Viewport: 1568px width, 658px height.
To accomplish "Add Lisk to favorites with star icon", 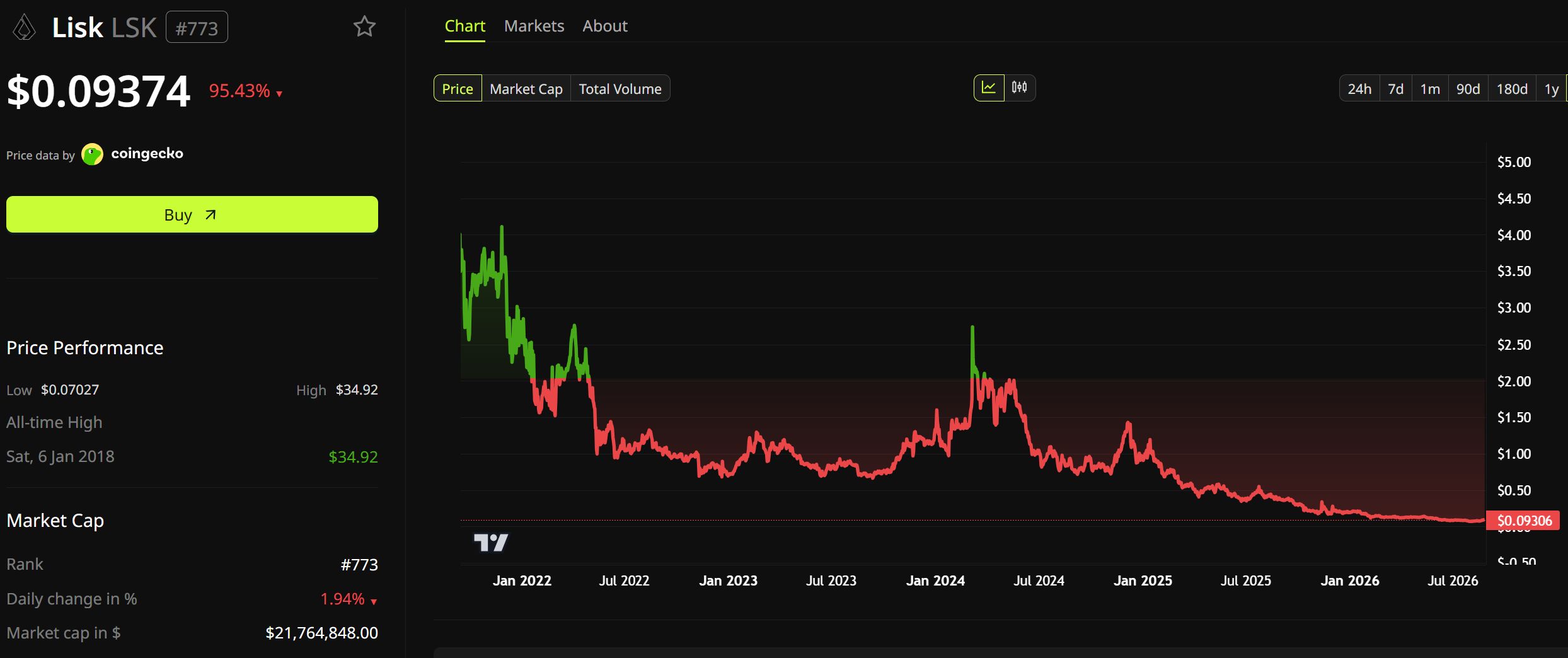I will tap(364, 26).
